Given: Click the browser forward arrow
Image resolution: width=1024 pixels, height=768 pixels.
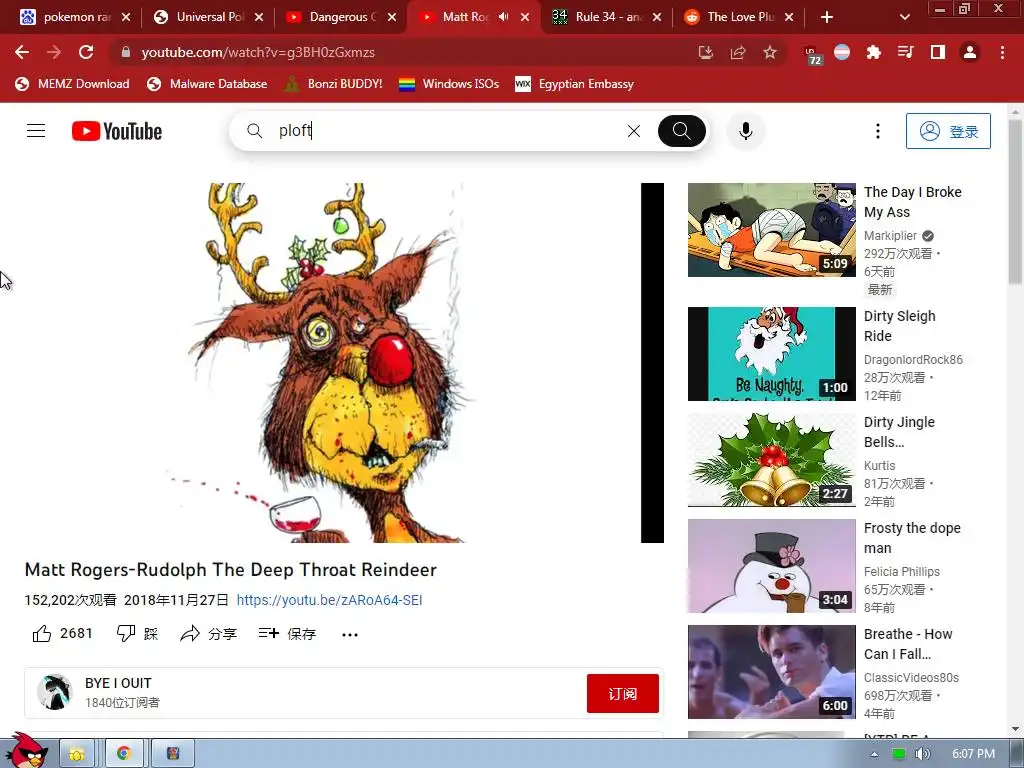Looking at the screenshot, I should click(54, 52).
